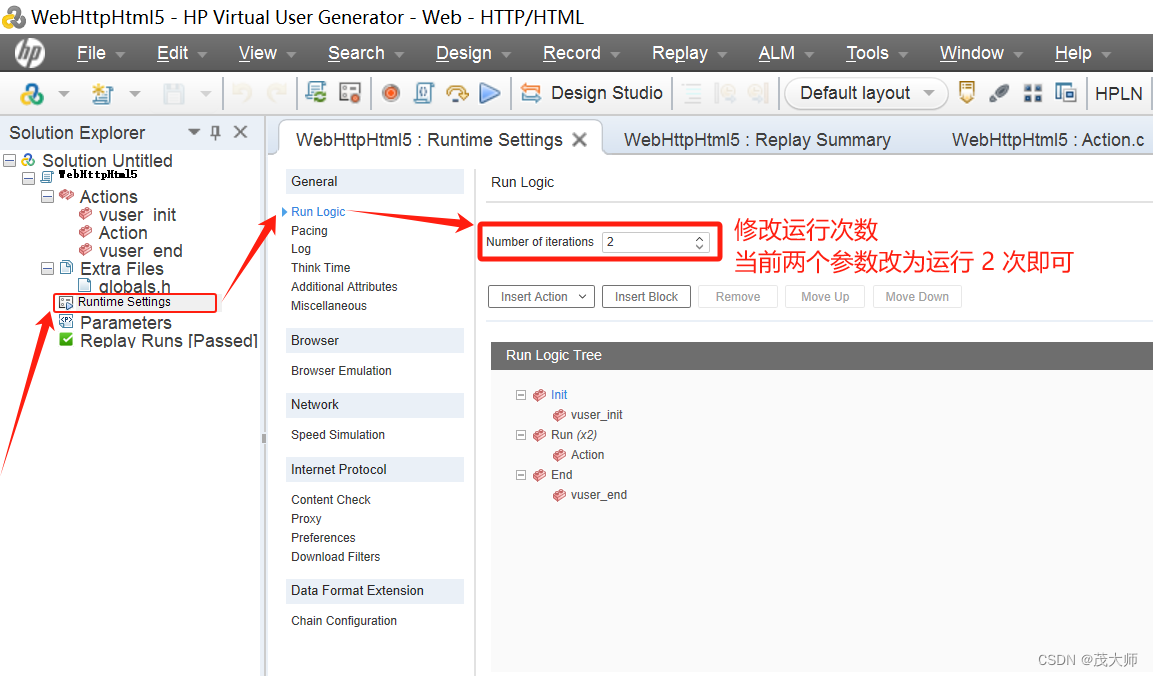1153x676 pixels.
Task: Select Browser Emulation settings
Action: coord(341,371)
